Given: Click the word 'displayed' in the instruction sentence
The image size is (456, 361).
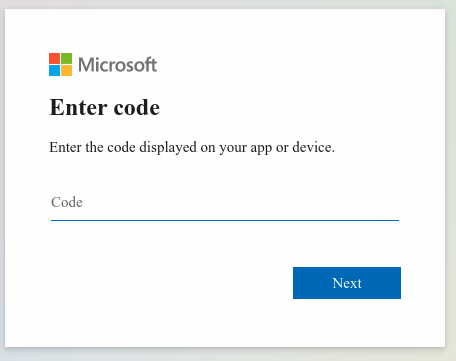Looking at the screenshot, I should pyautogui.click(x=168, y=147).
